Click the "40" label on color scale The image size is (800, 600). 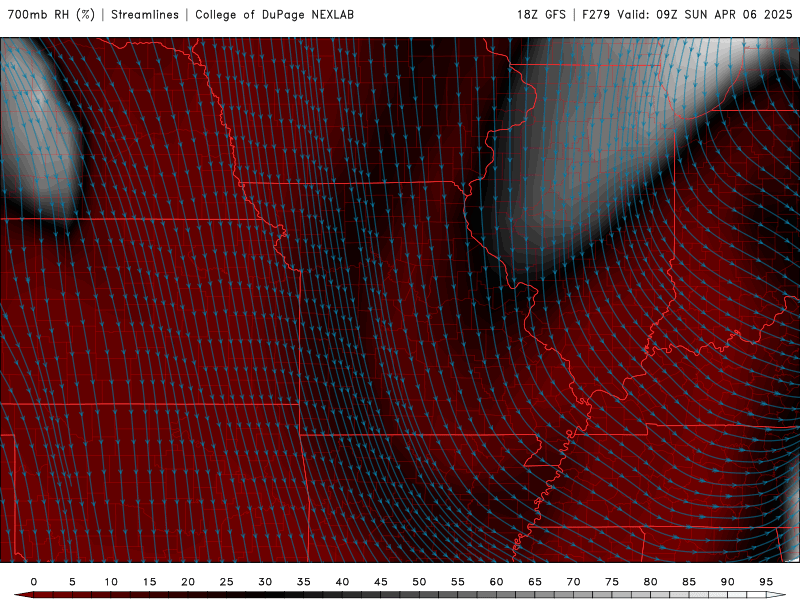tap(342, 582)
